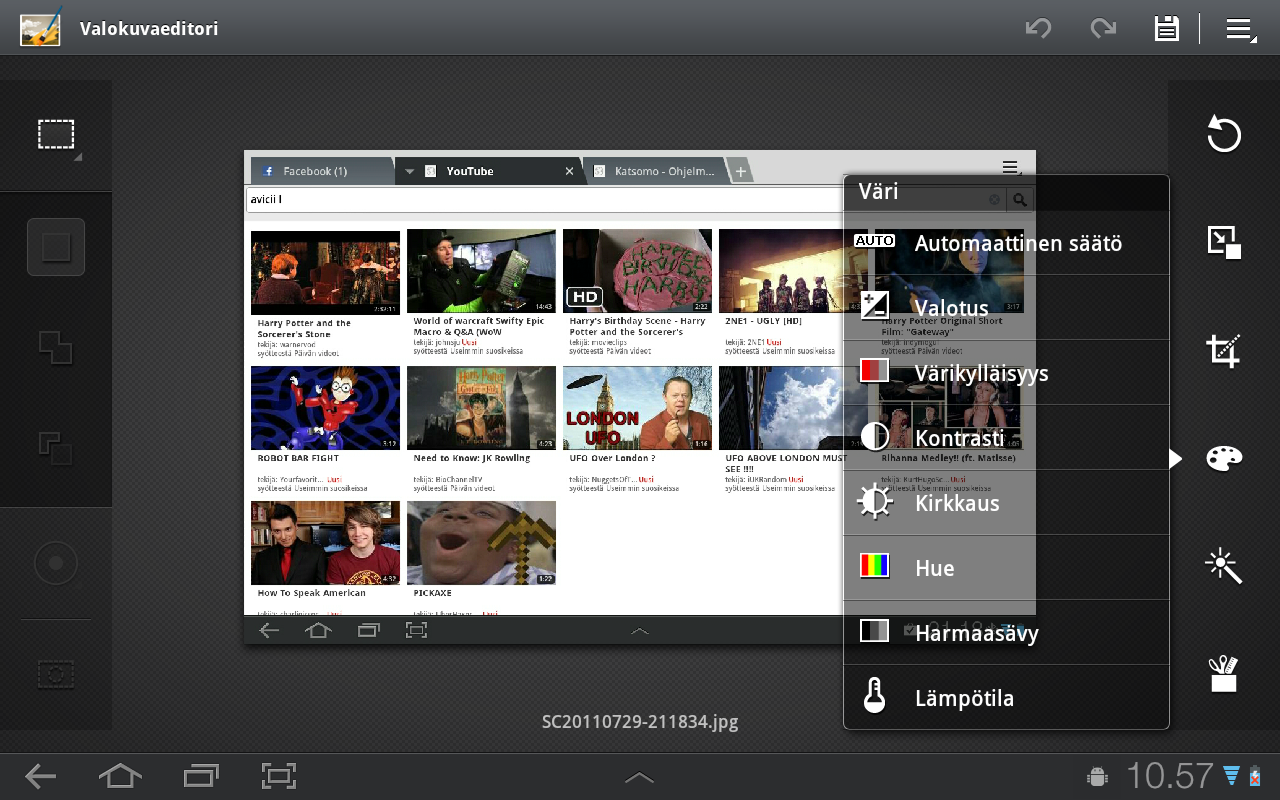This screenshot has height=800, width=1280.
Task: Tap the sun brightness icon
Action: pyautogui.click(x=875, y=502)
